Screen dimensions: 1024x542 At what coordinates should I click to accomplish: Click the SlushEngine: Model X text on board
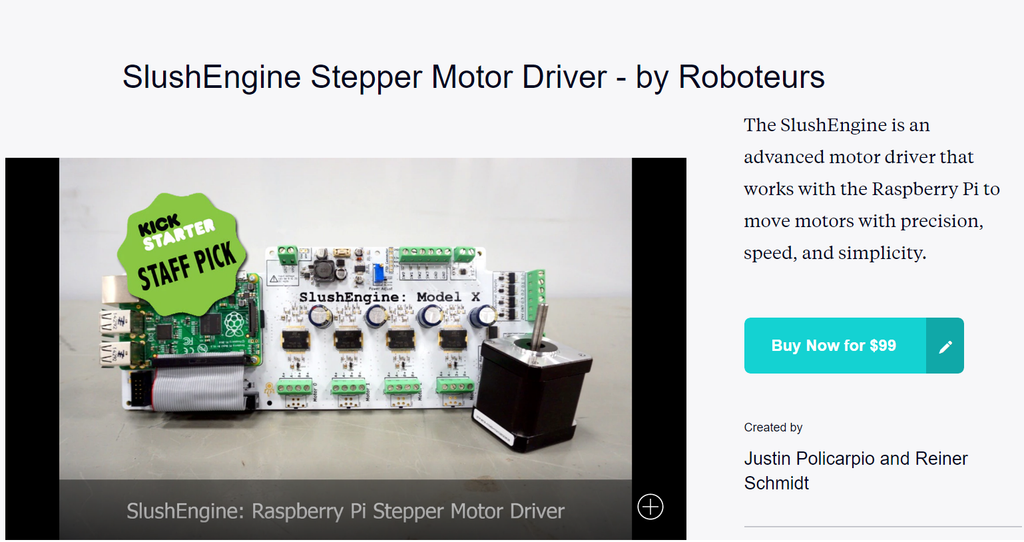[x=390, y=297]
